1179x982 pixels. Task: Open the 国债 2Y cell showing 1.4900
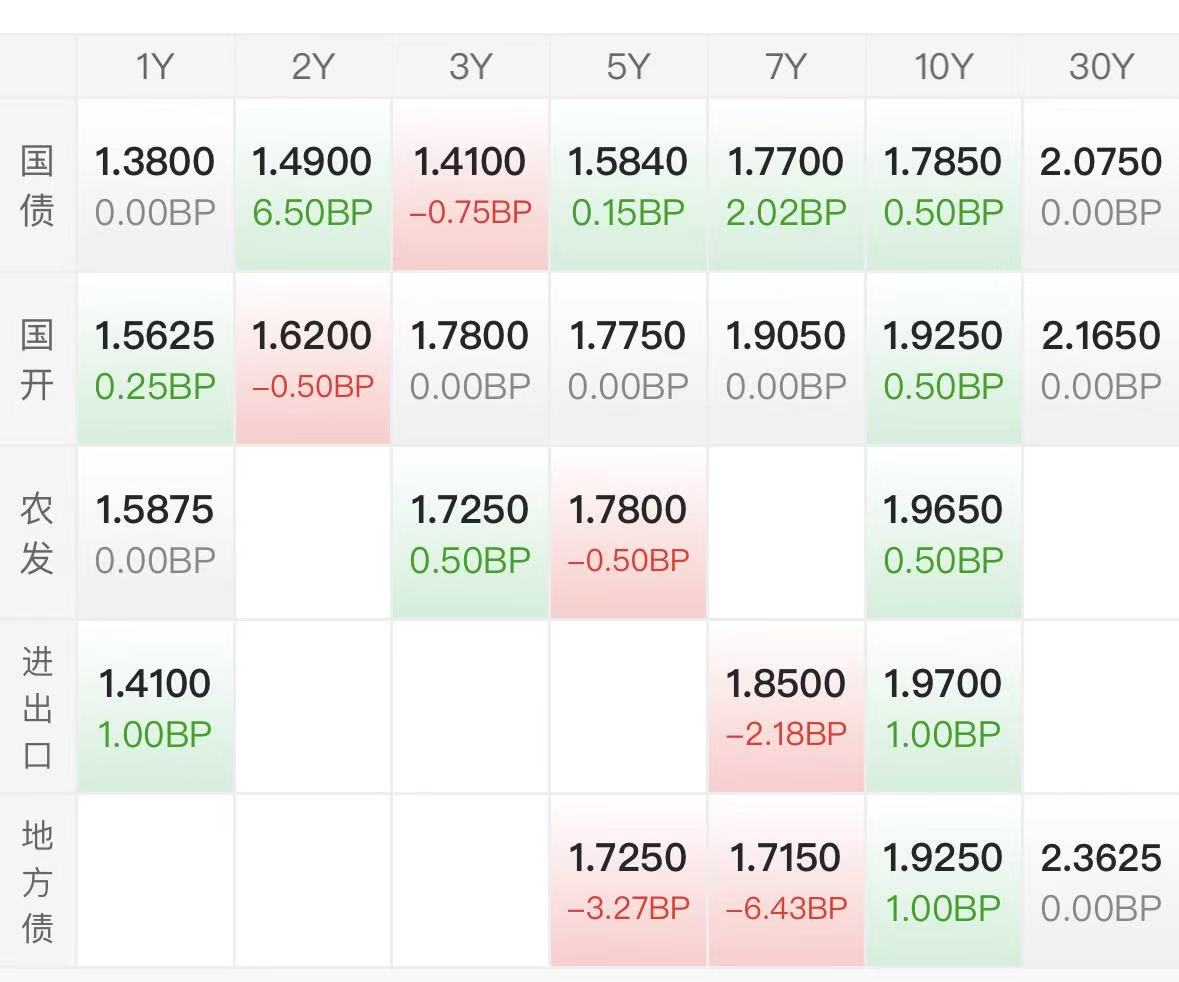312,185
